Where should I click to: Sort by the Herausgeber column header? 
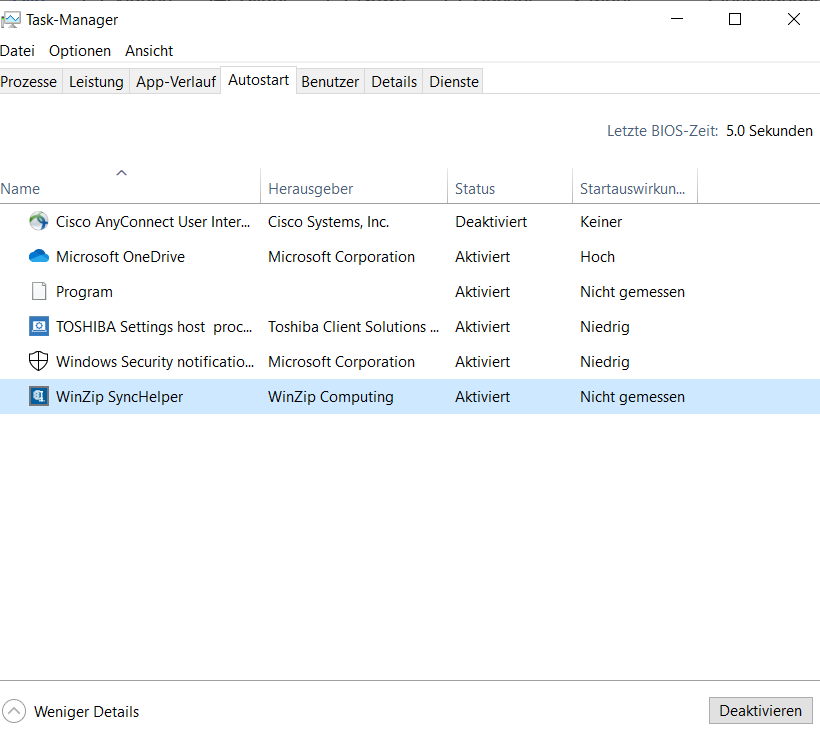click(x=354, y=188)
